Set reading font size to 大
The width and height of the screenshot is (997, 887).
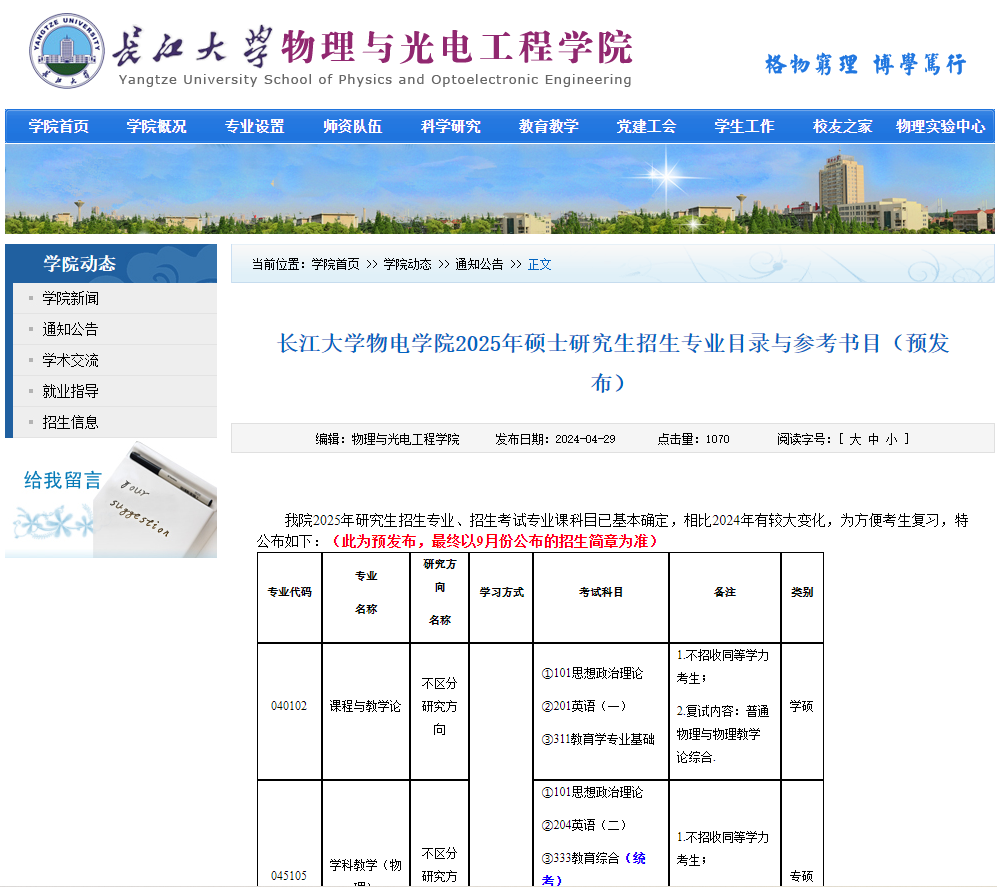pyautogui.click(x=855, y=439)
